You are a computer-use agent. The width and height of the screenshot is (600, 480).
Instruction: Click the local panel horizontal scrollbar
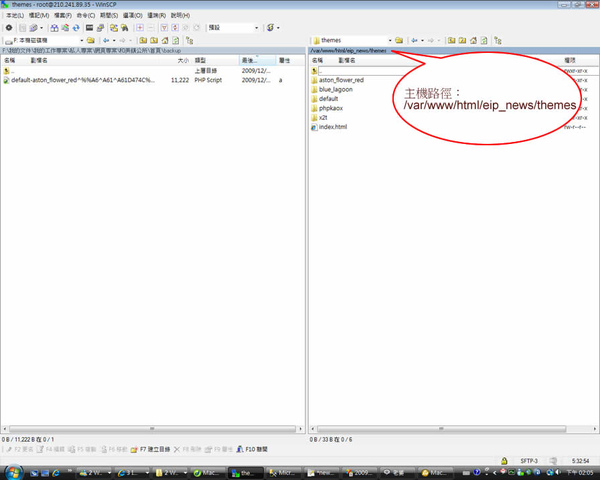(152, 429)
